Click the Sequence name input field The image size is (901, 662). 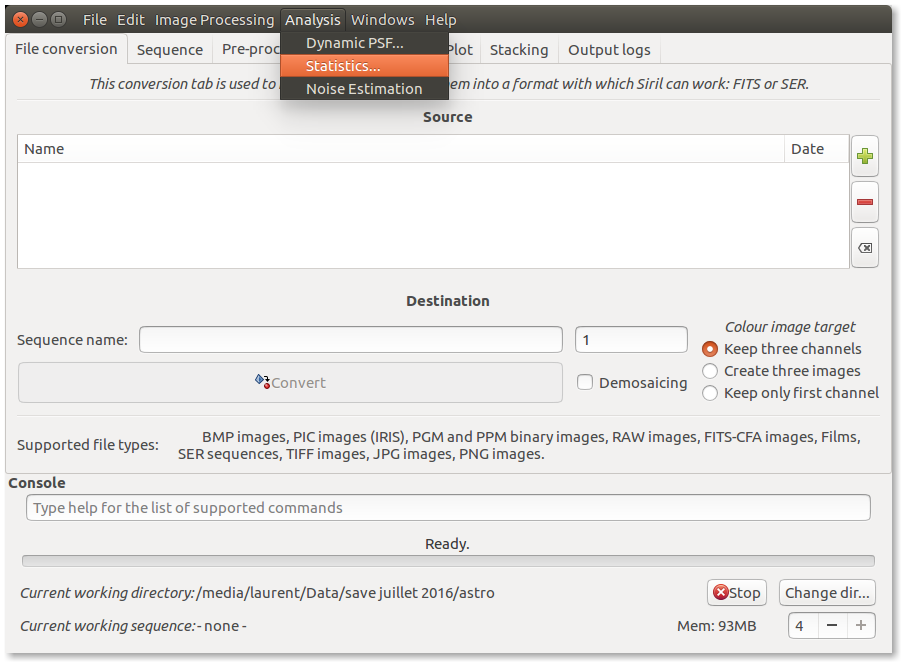click(350, 340)
